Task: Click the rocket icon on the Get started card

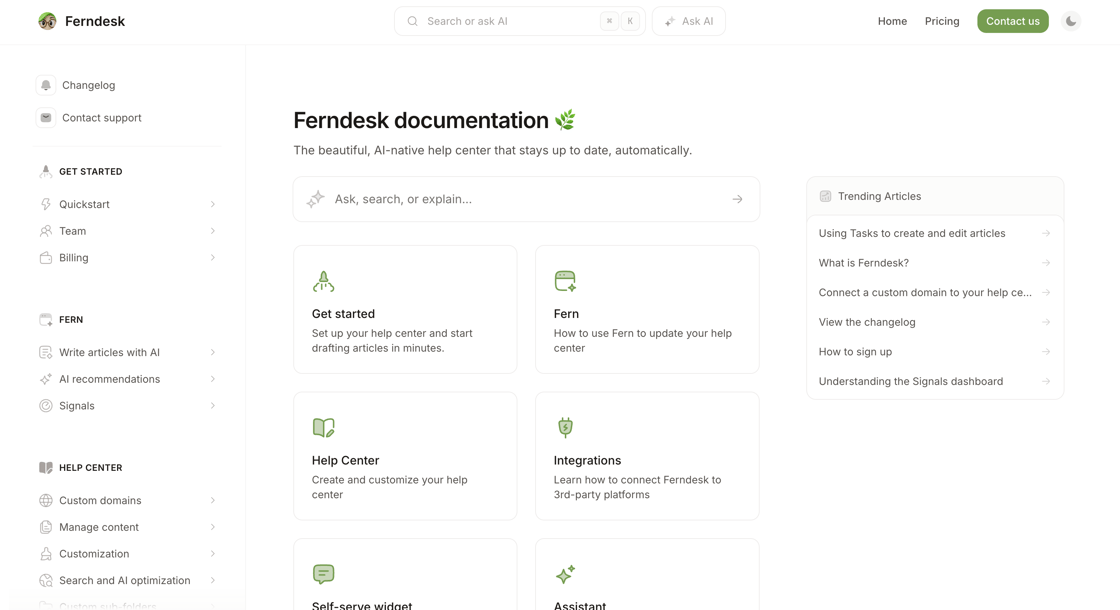Action: 323,281
